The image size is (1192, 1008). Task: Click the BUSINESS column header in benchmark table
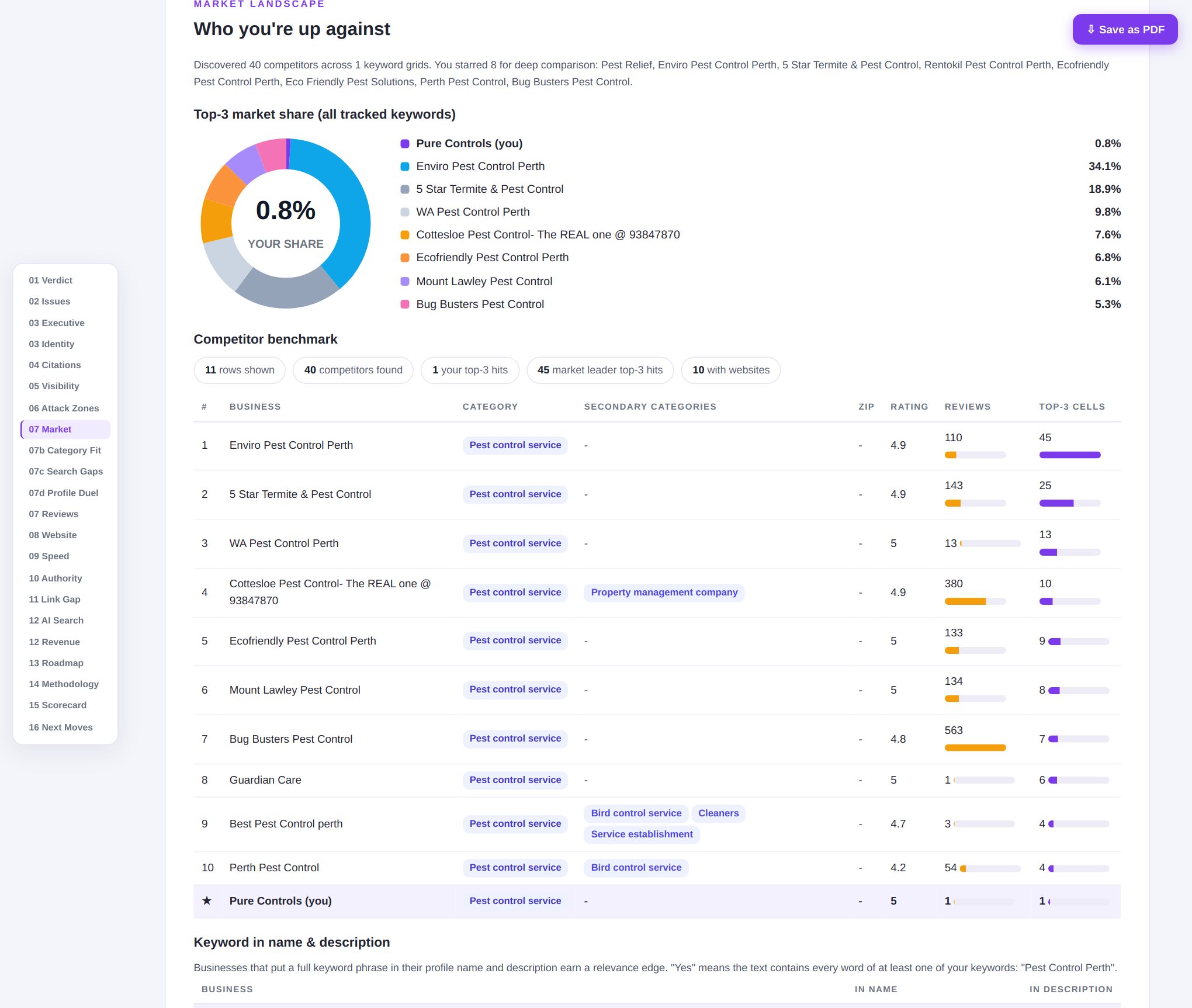tap(255, 407)
